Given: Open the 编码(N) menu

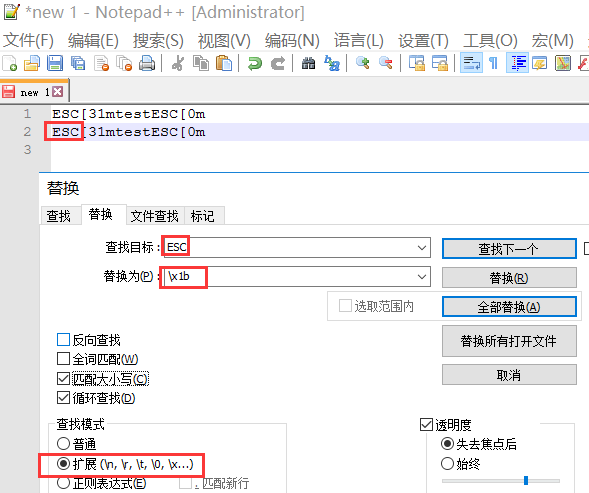Looking at the screenshot, I should [x=292, y=41].
